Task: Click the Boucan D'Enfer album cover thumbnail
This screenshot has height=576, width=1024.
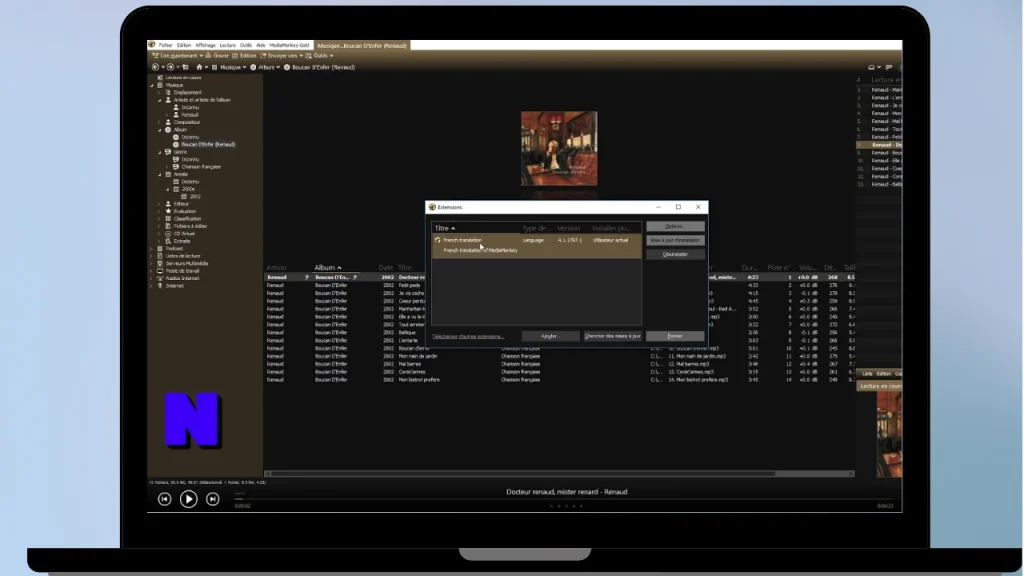Action: click(x=559, y=148)
